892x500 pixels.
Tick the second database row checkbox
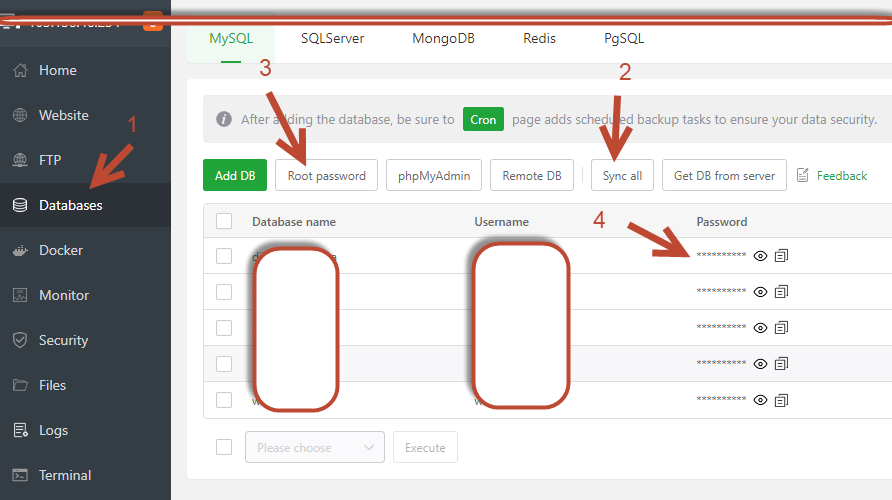224,292
